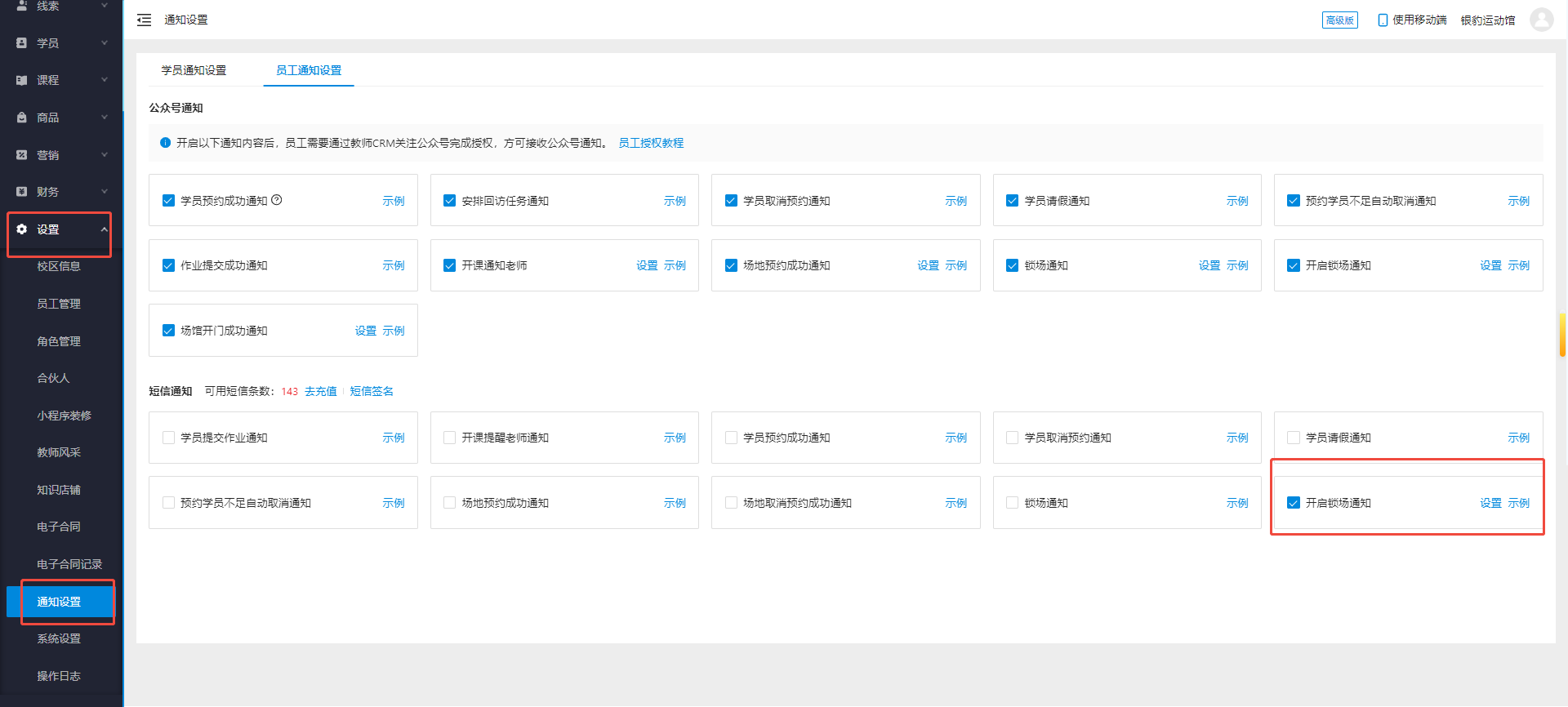Uncheck 场馆开门成功通知 checkbox

point(168,331)
